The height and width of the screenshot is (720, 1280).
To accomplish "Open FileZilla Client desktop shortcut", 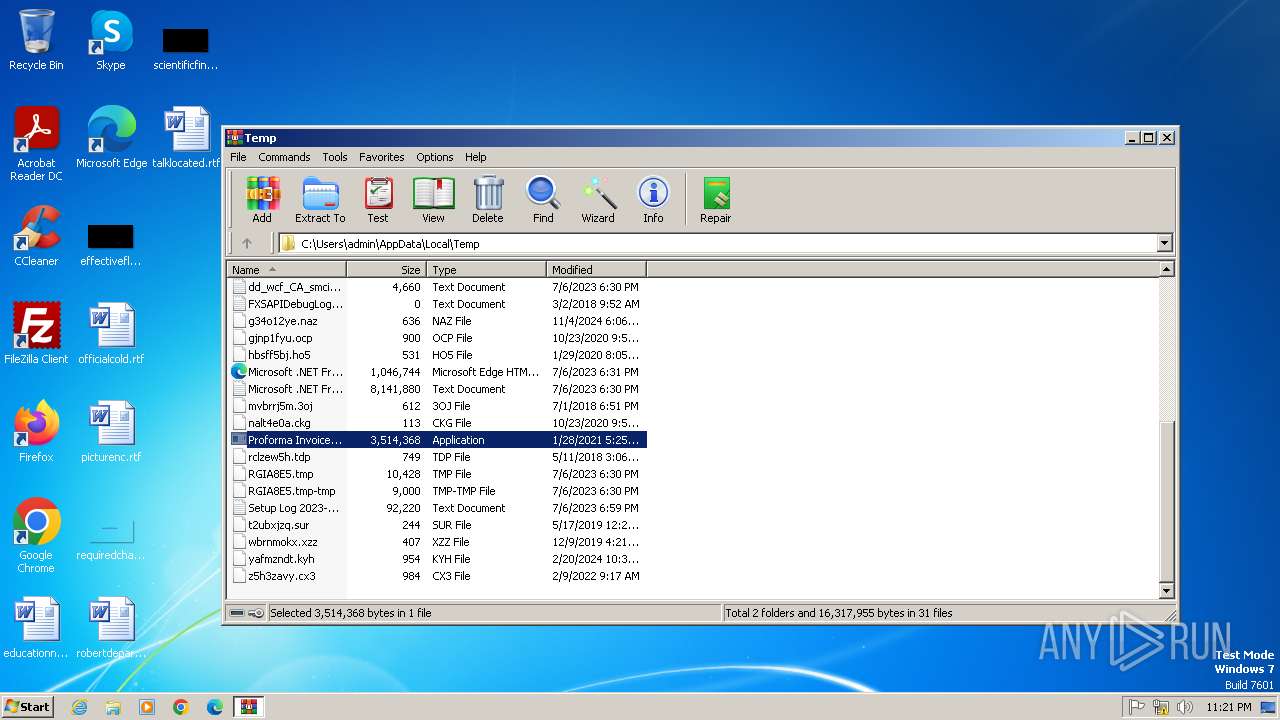I will (36, 334).
